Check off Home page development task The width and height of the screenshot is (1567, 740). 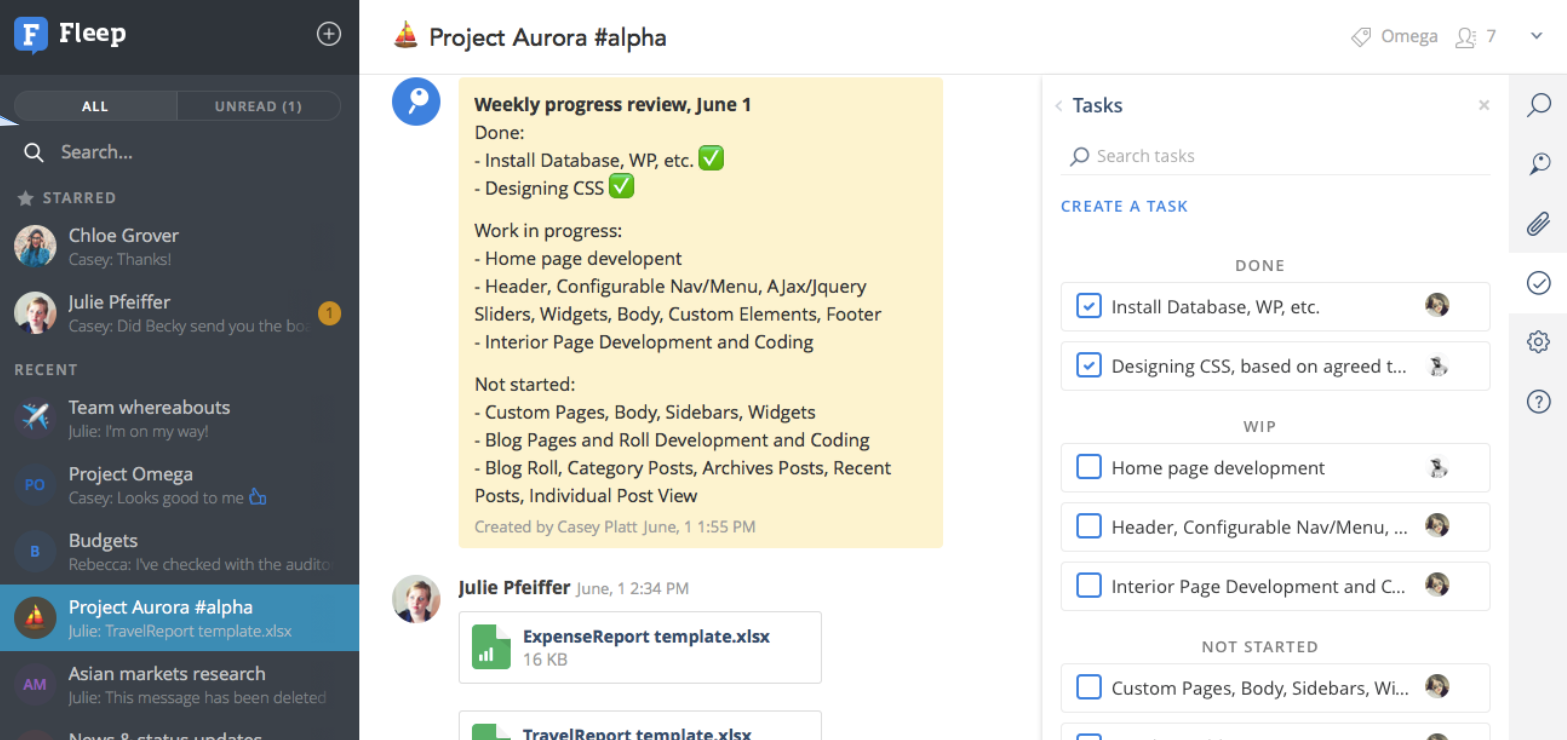point(1089,467)
